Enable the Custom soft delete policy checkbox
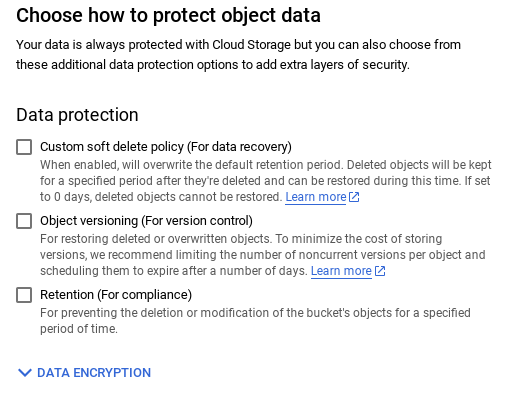The image size is (510, 394). [24, 147]
